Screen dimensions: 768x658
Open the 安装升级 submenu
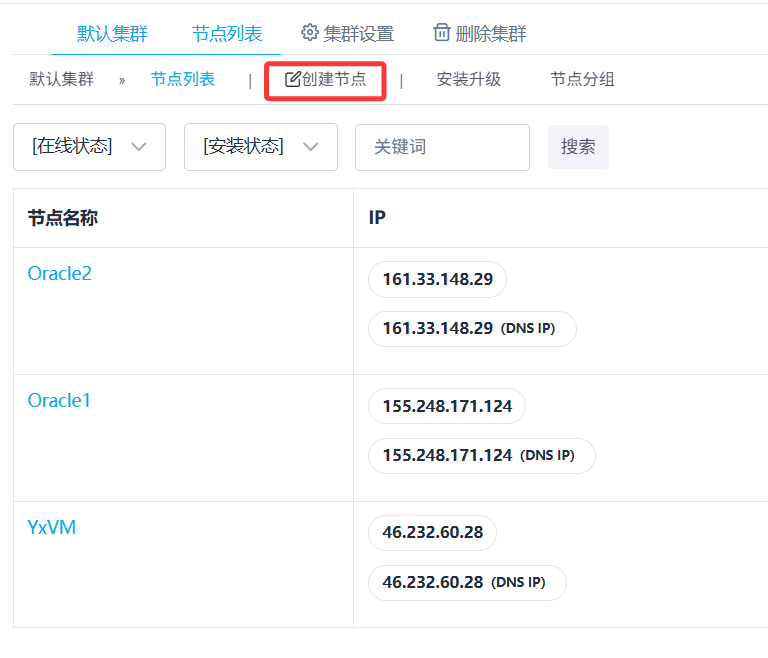468,80
